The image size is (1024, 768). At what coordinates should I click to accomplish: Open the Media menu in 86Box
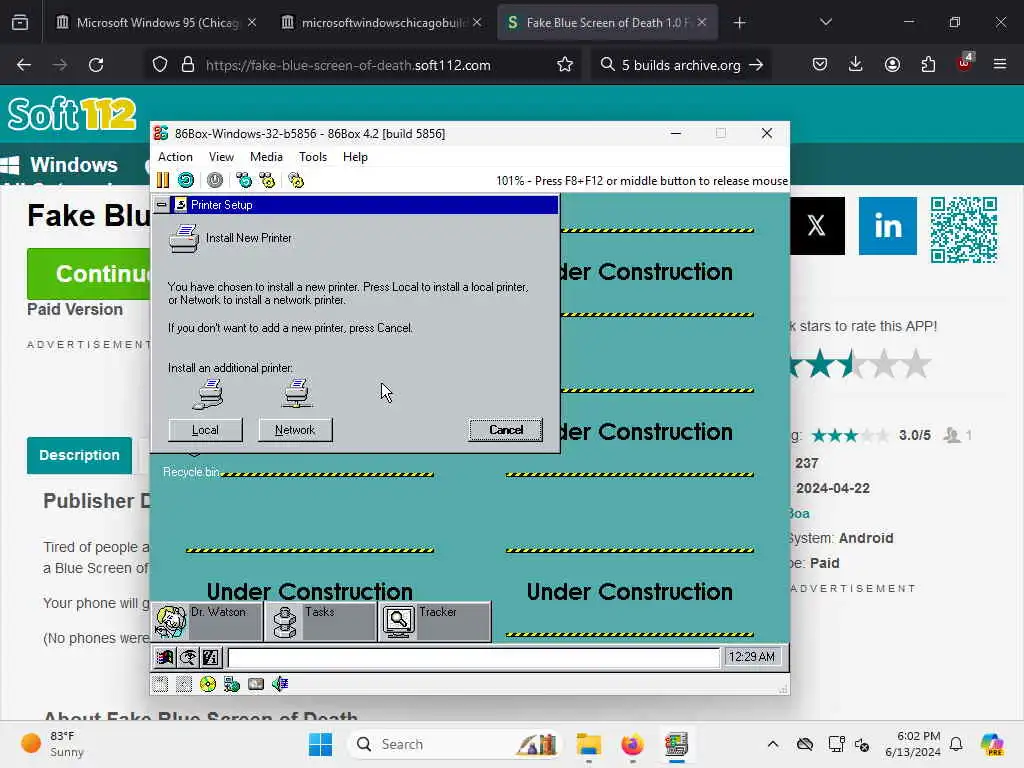point(266,157)
